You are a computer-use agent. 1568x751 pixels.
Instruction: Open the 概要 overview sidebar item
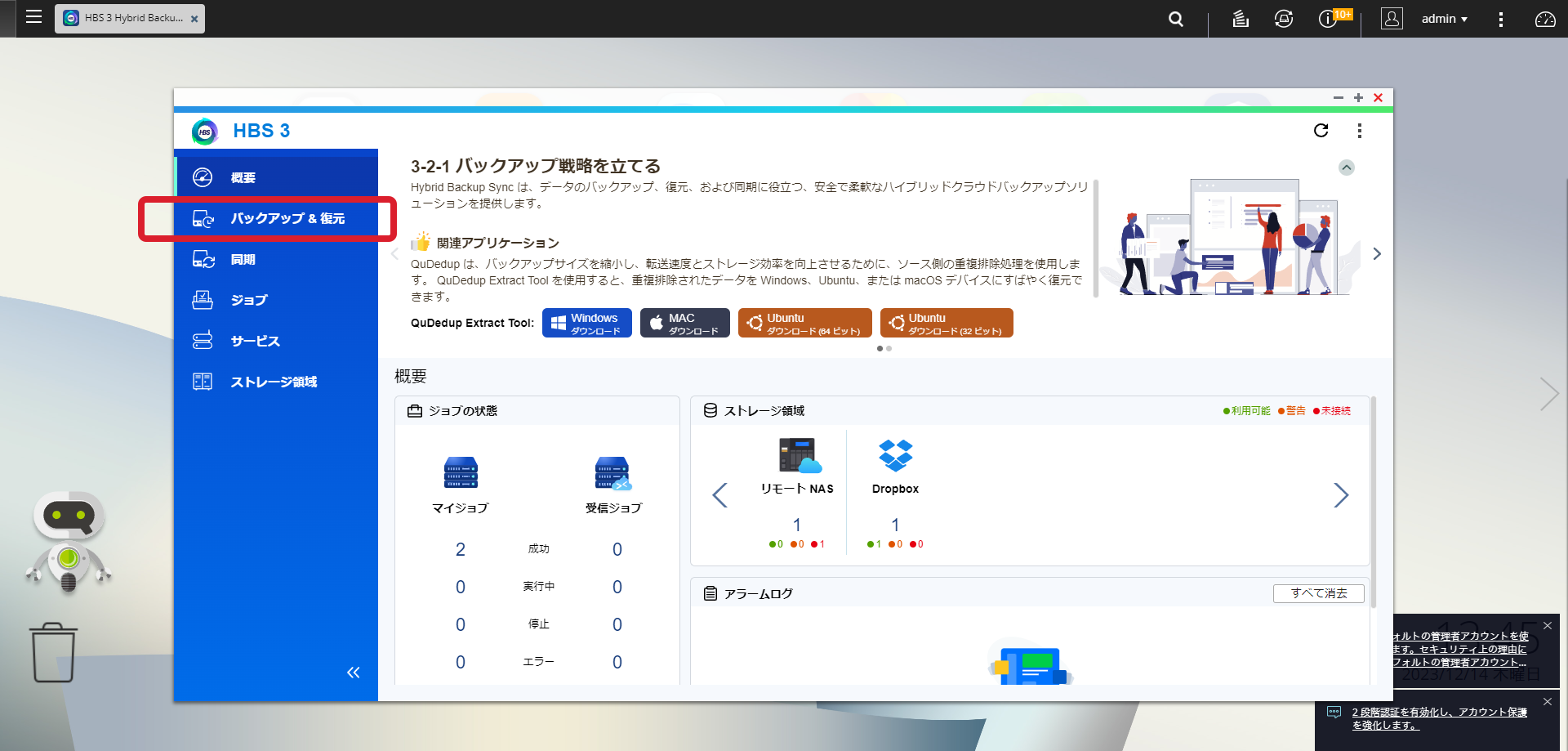click(276, 177)
